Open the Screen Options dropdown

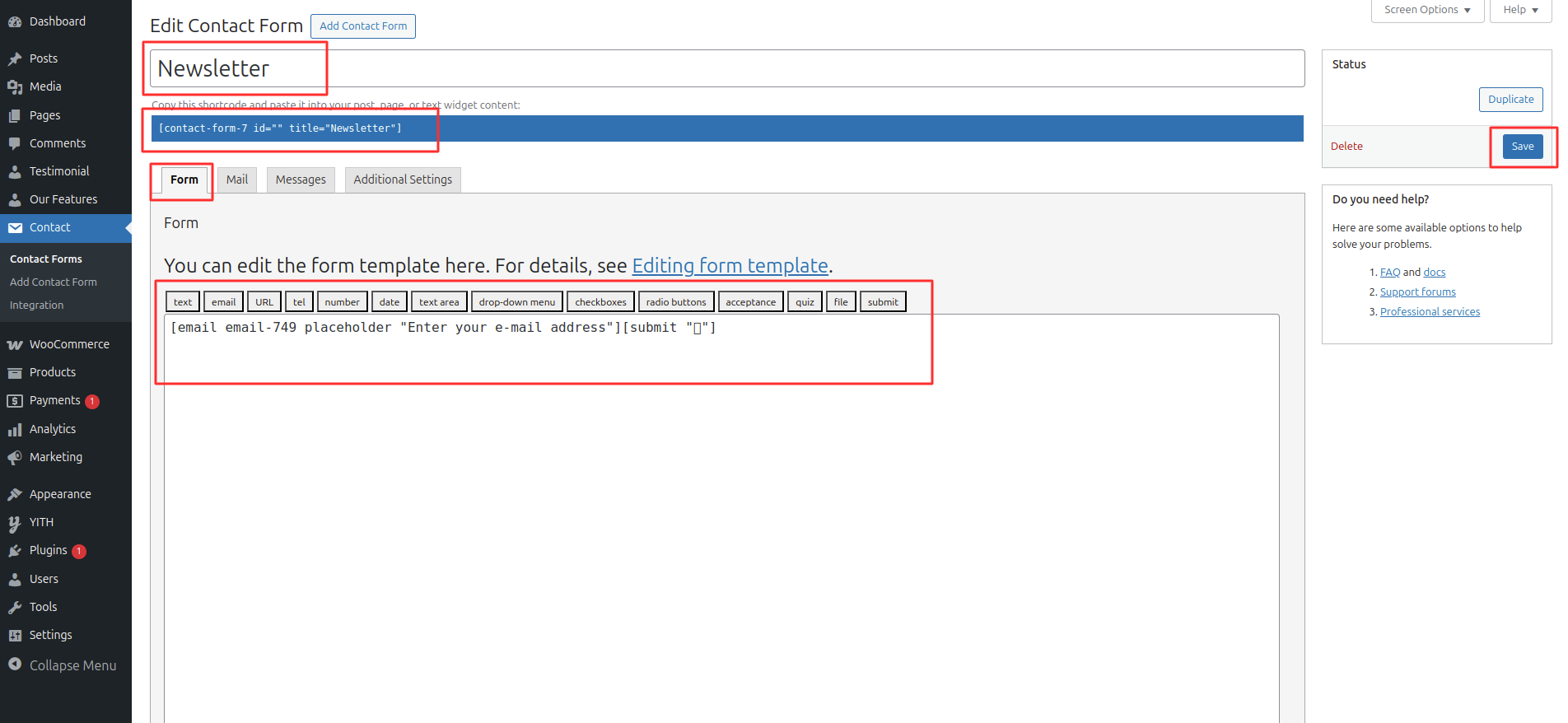click(1427, 10)
